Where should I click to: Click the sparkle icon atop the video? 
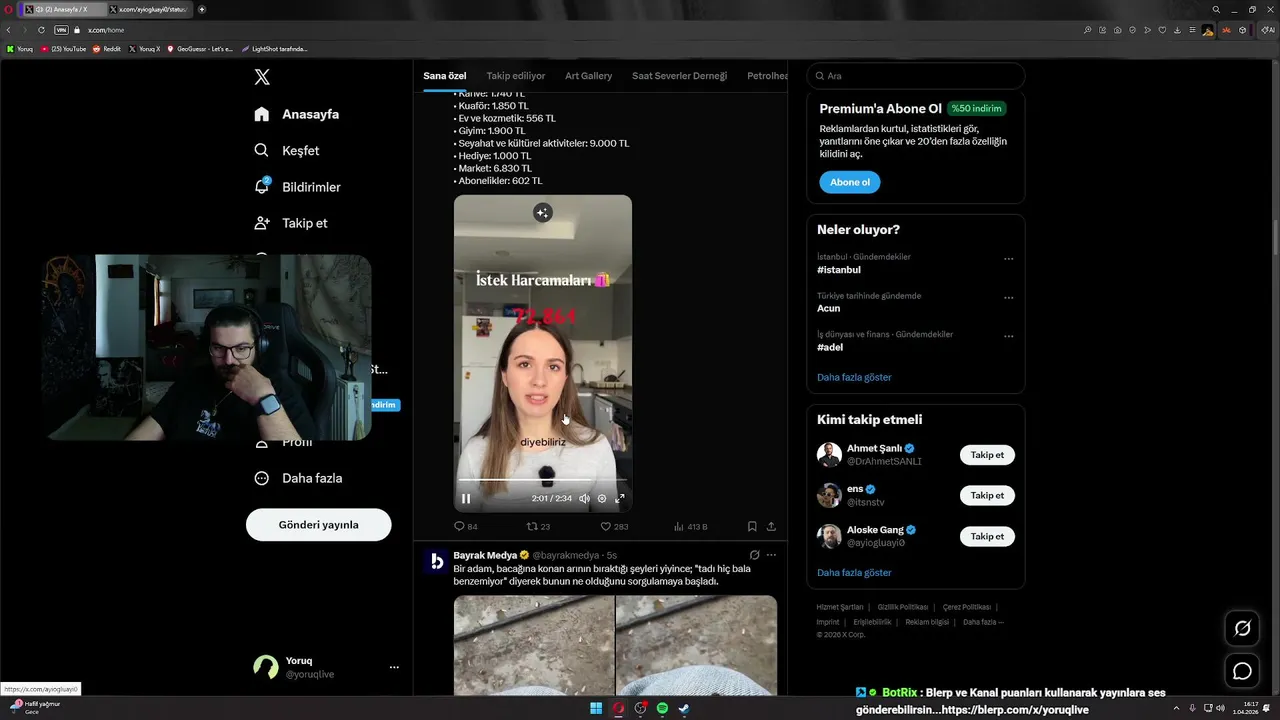[542, 213]
